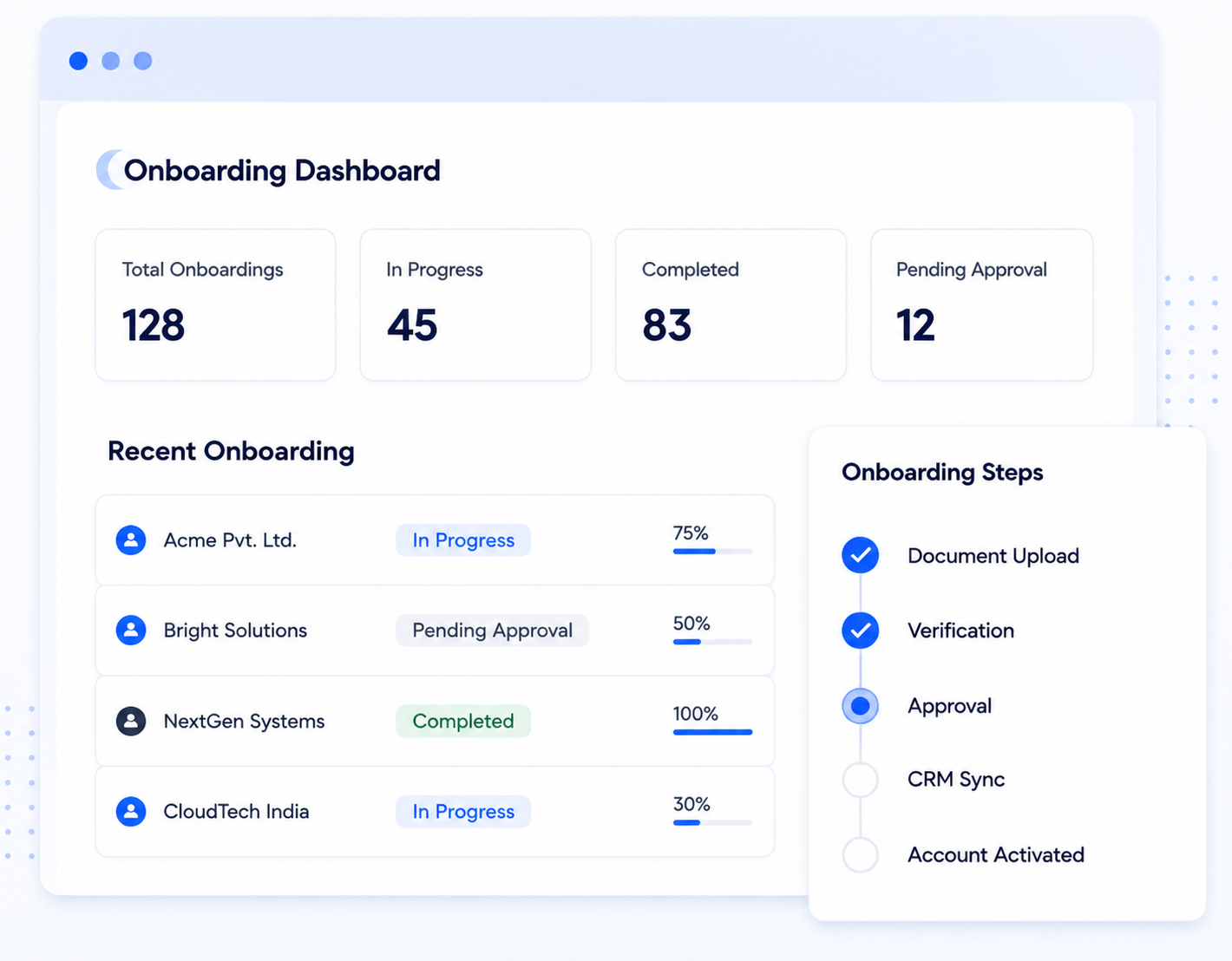Click the Bright Solutions company name
The image size is (1232, 961).
[x=235, y=630]
